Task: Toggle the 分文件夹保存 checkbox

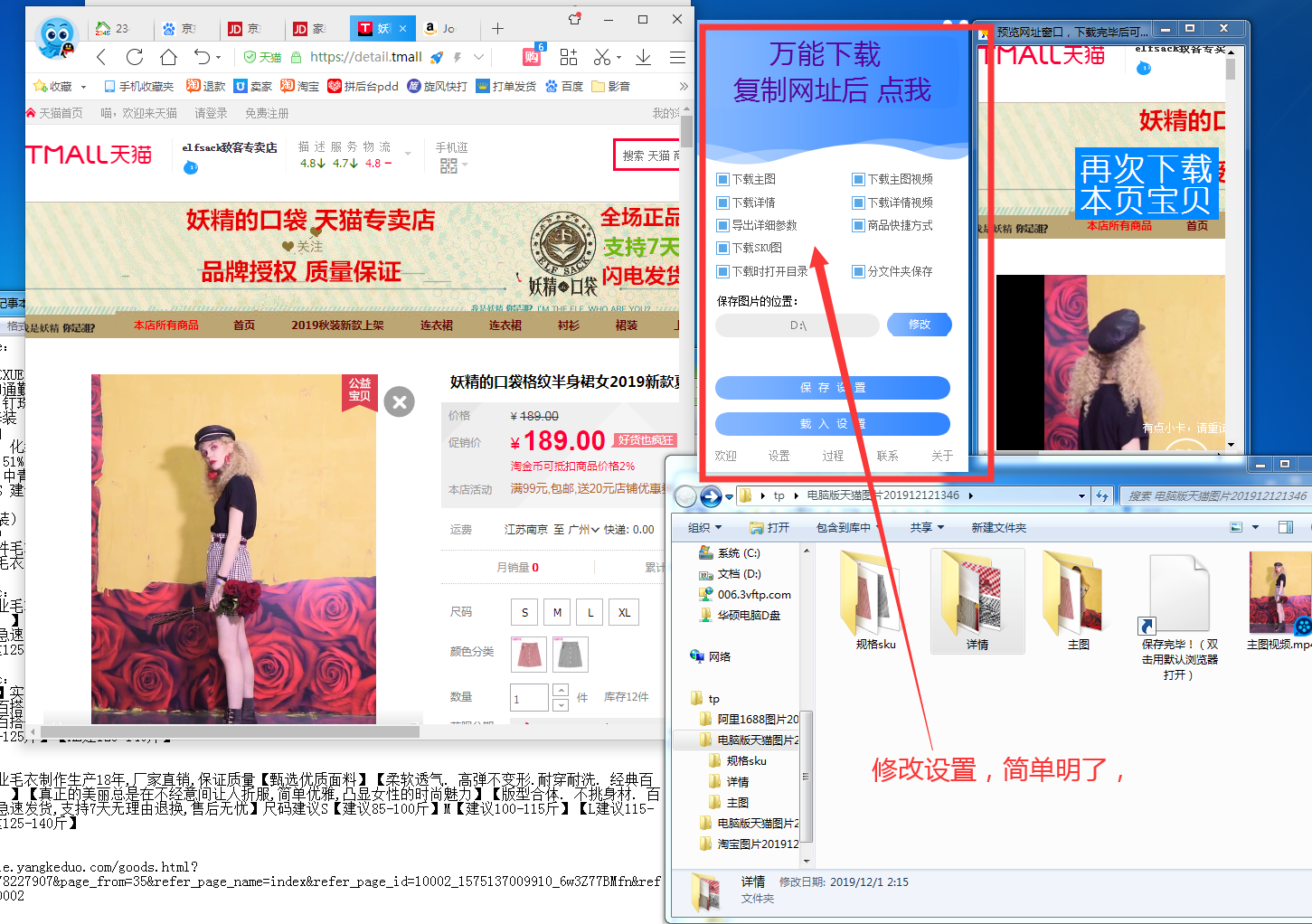Action: point(858,271)
